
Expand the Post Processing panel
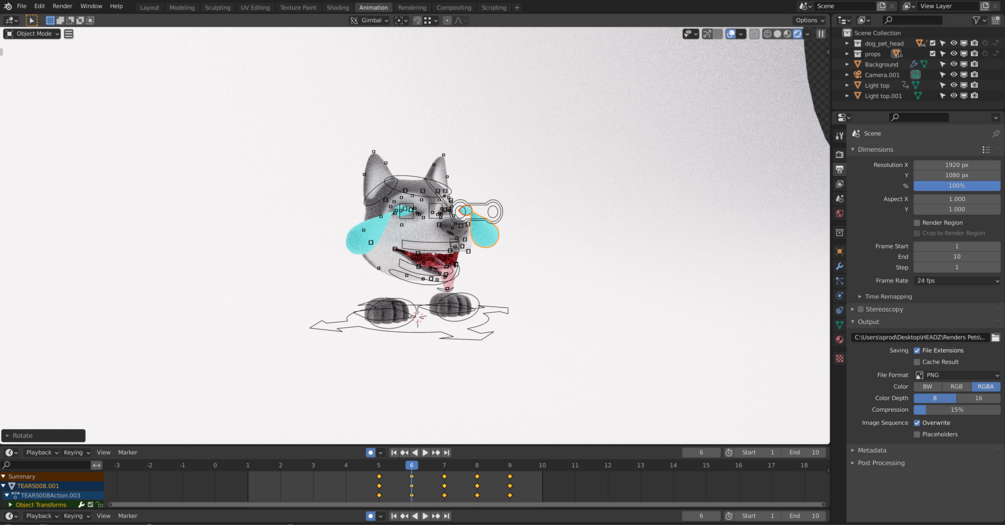(853, 463)
